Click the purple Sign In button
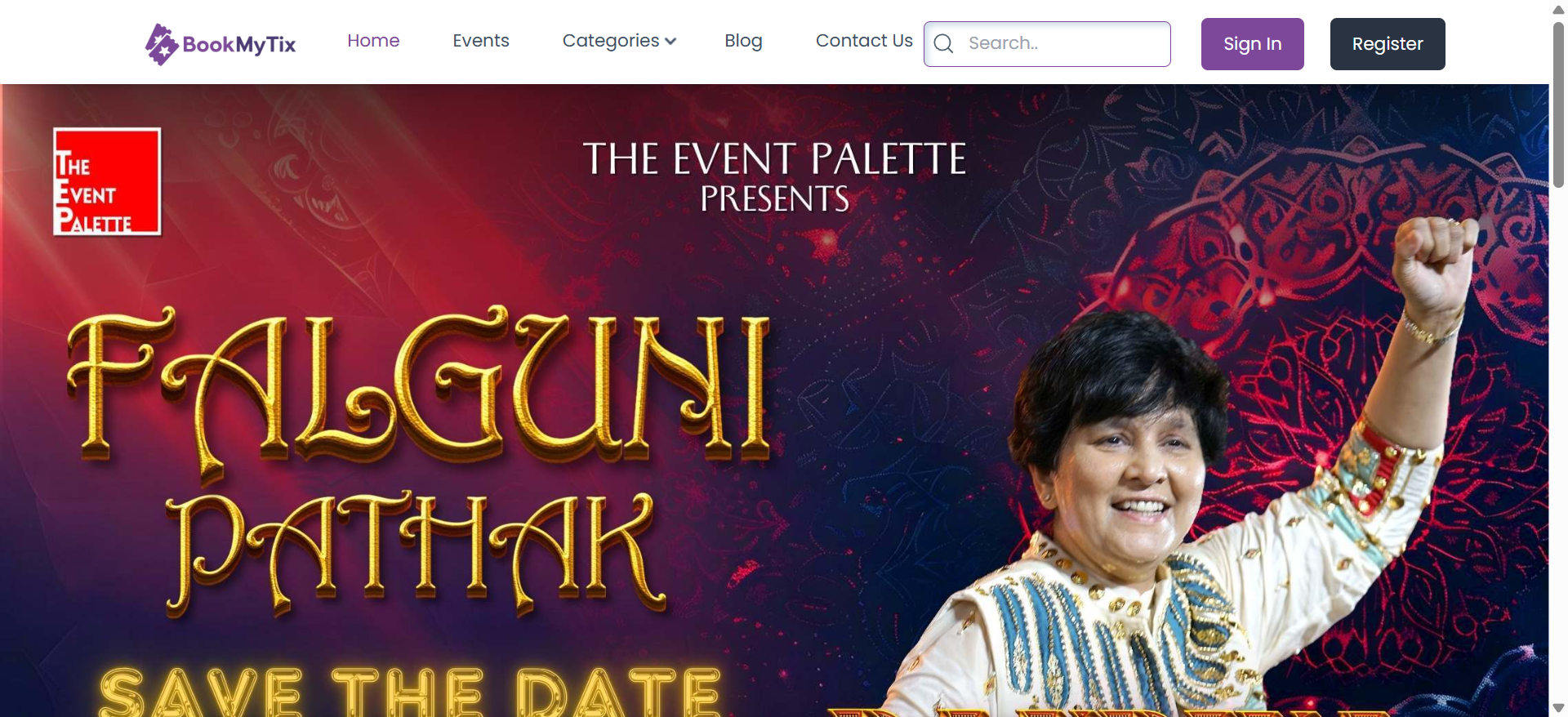The width and height of the screenshot is (1568, 717). (1252, 44)
